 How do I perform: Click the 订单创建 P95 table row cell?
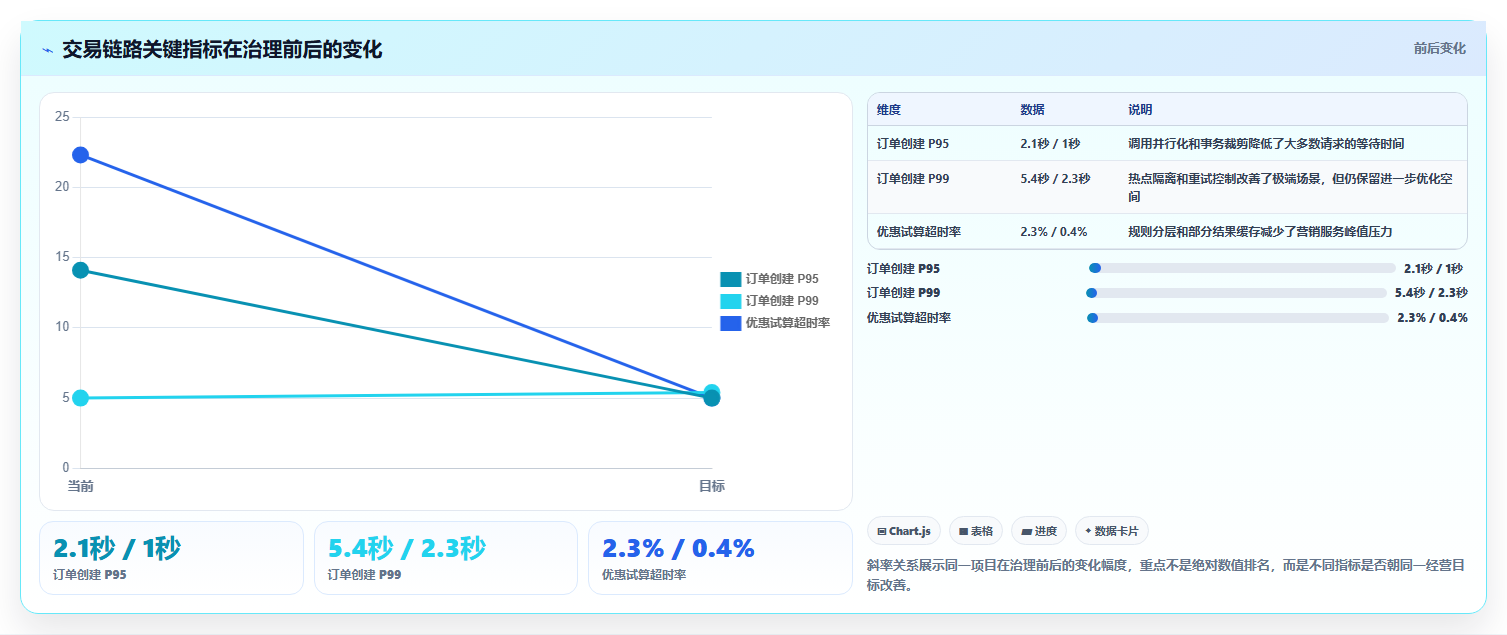point(913,144)
